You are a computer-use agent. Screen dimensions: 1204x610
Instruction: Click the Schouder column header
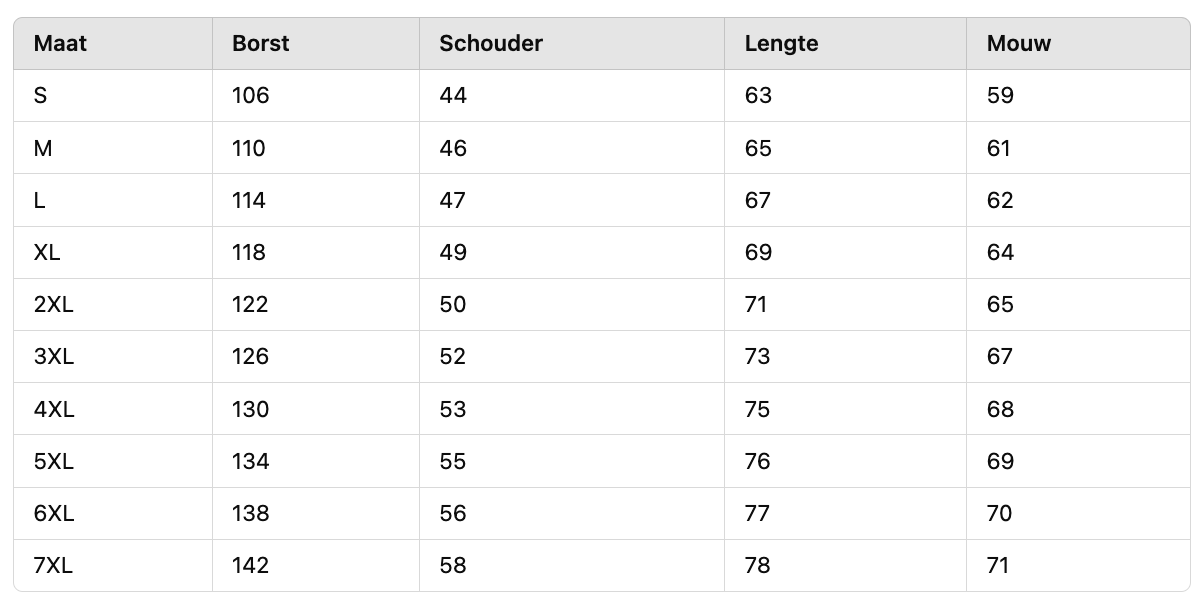tap(491, 44)
